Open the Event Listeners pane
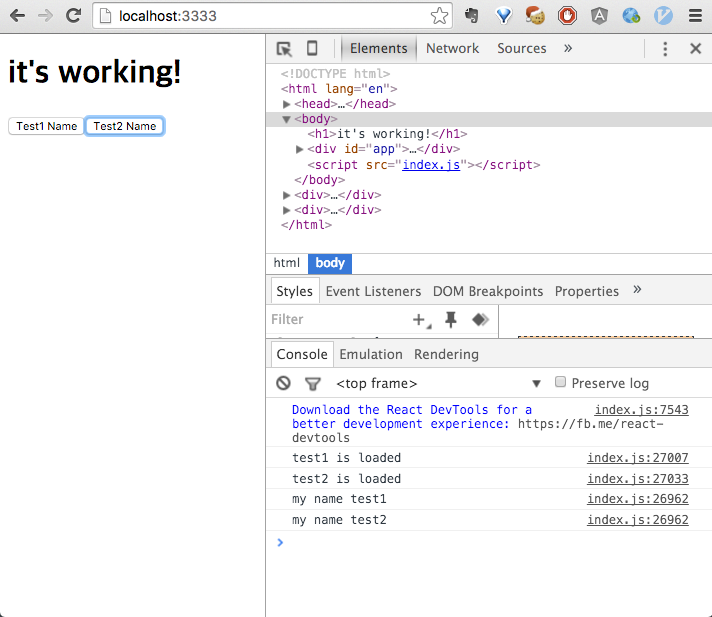712x617 pixels. (x=373, y=291)
